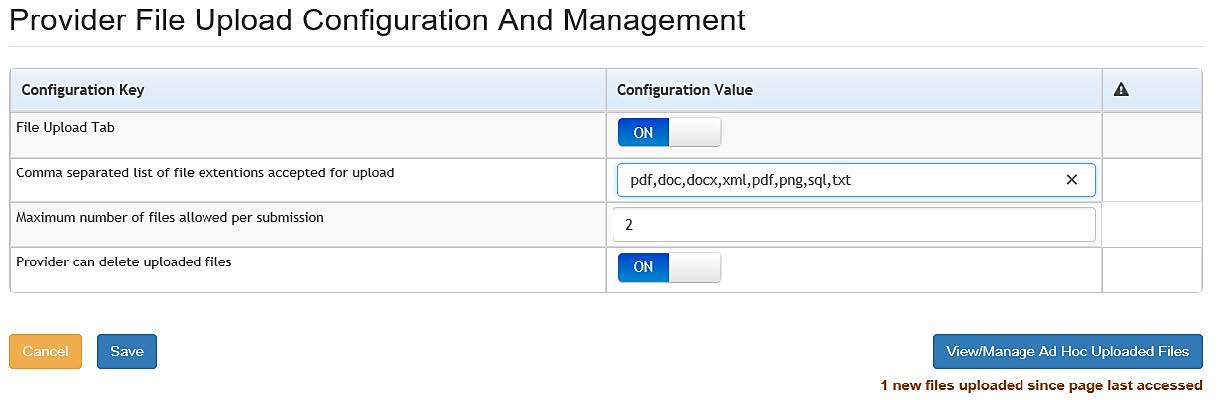
Task: Open View/Manage Ad Hoc Uploaded Files
Action: [x=1067, y=351]
